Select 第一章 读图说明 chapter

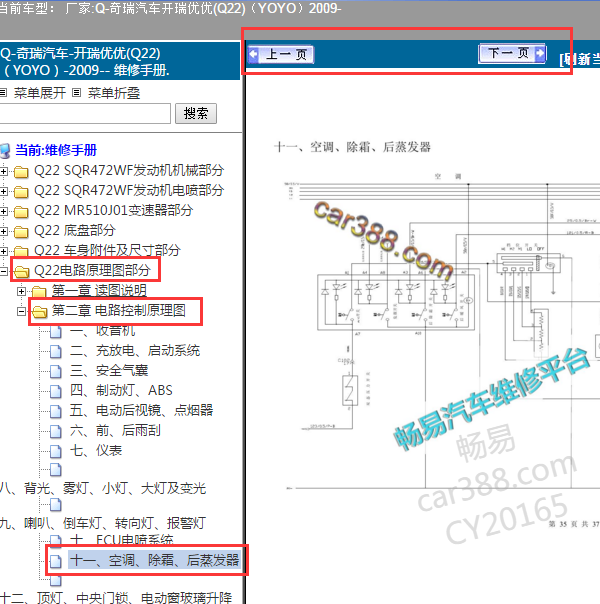(x=99, y=290)
